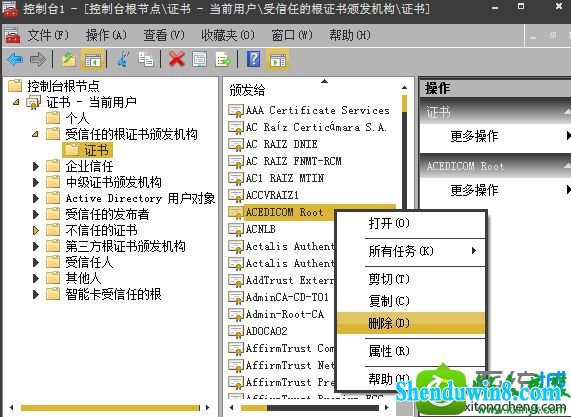
Task: Toggle the Show/Hide Console Tree icon
Action: pyautogui.click(x=93, y=59)
